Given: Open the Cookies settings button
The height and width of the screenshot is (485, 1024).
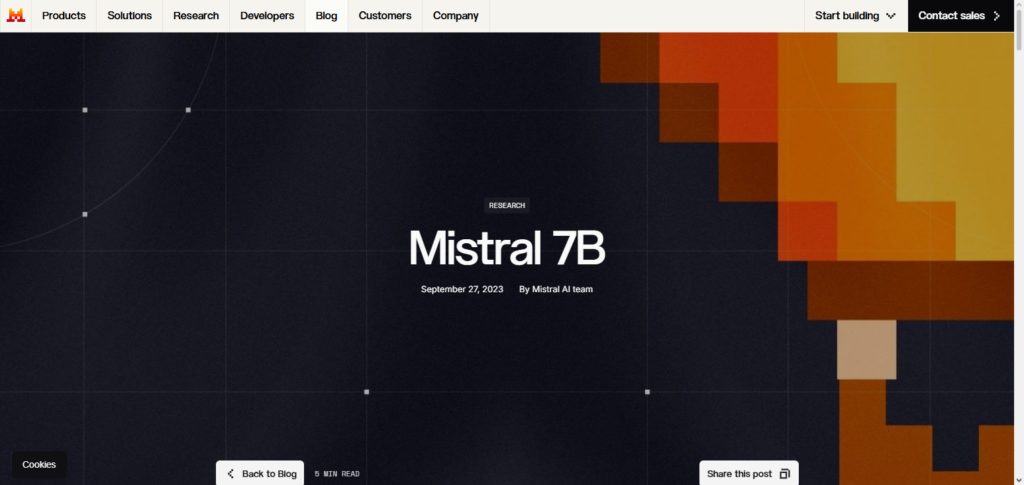Looking at the screenshot, I should [x=39, y=465].
